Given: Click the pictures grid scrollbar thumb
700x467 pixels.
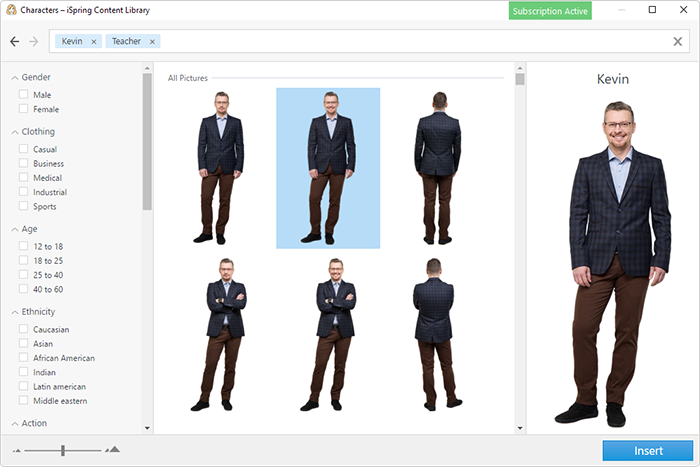Looking at the screenshot, I should click(520, 79).
